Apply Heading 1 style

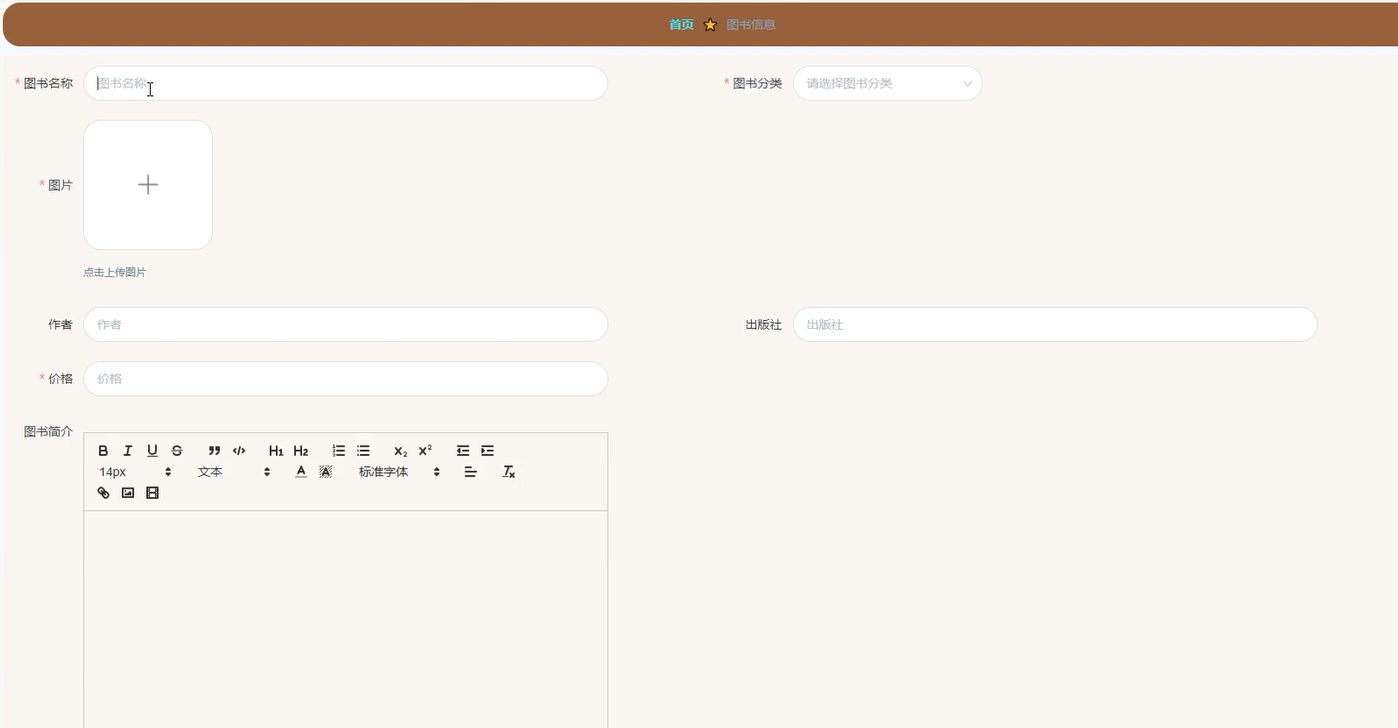coord(276,451)
